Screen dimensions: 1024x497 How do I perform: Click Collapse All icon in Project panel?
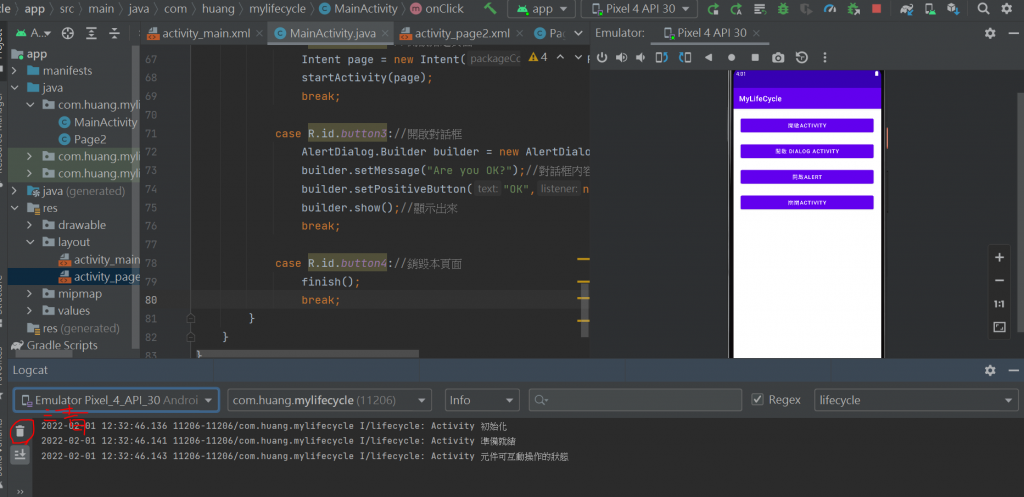tap(115, 33)
